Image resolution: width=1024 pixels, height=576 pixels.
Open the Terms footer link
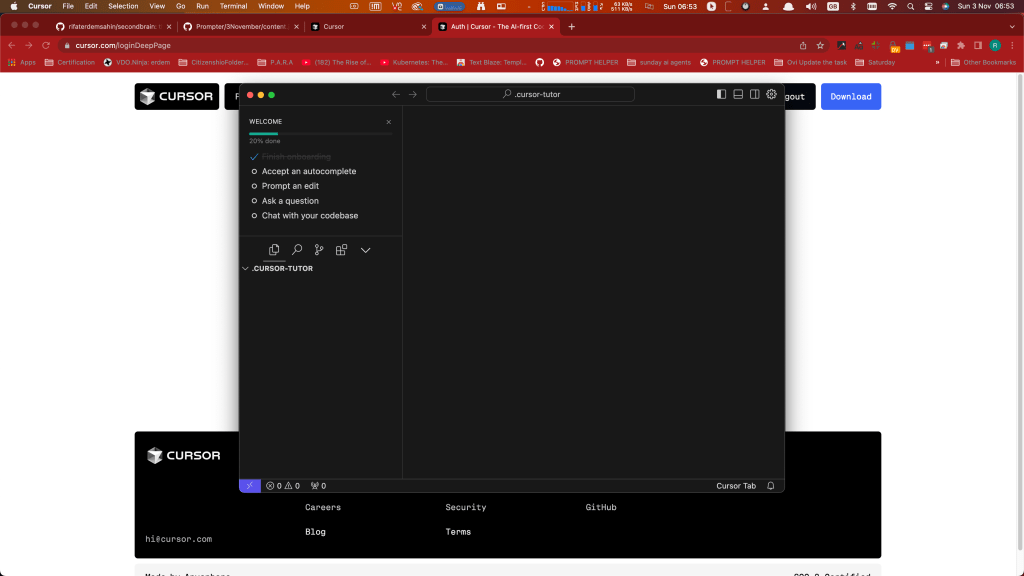pos(458,532)
